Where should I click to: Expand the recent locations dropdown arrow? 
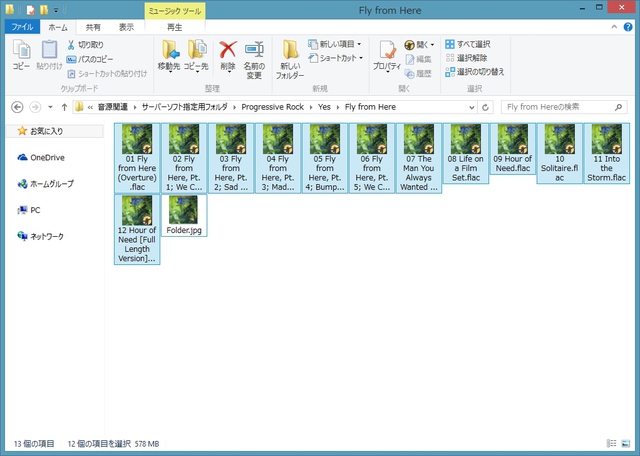[50, 107]
